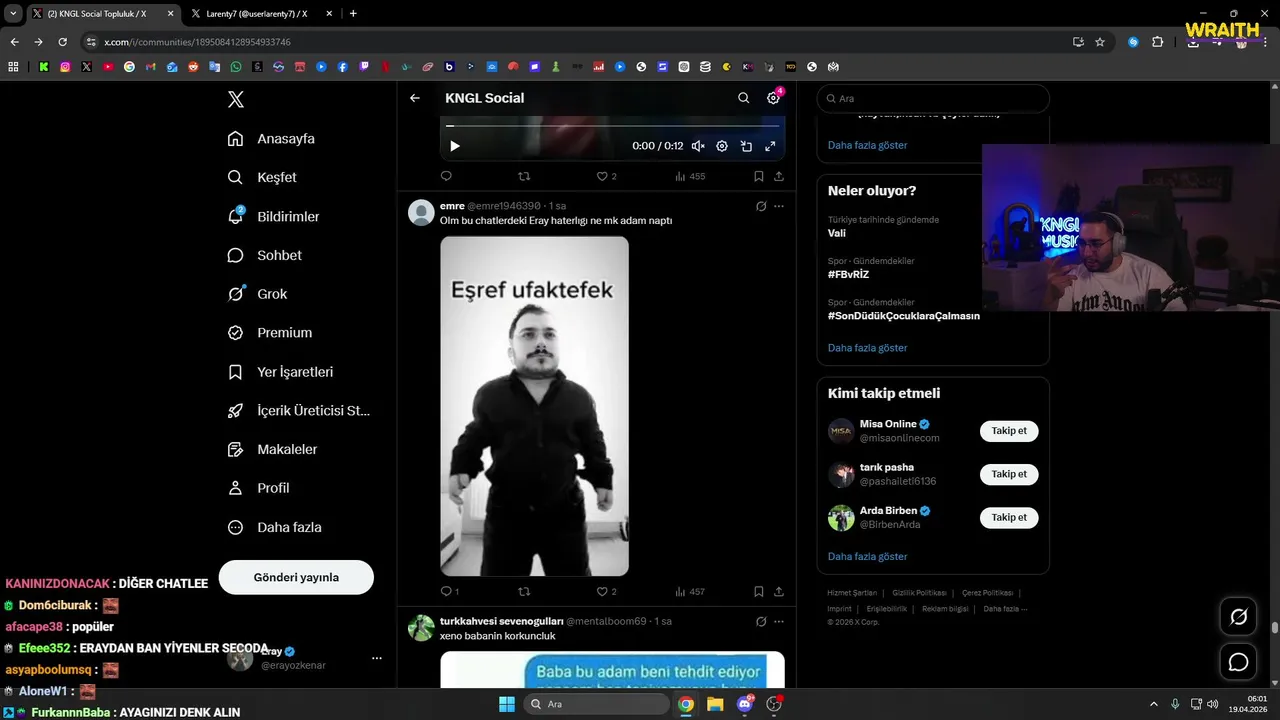Open Anasayfa home page
1280x720 pixels.
tap(271, 139)
